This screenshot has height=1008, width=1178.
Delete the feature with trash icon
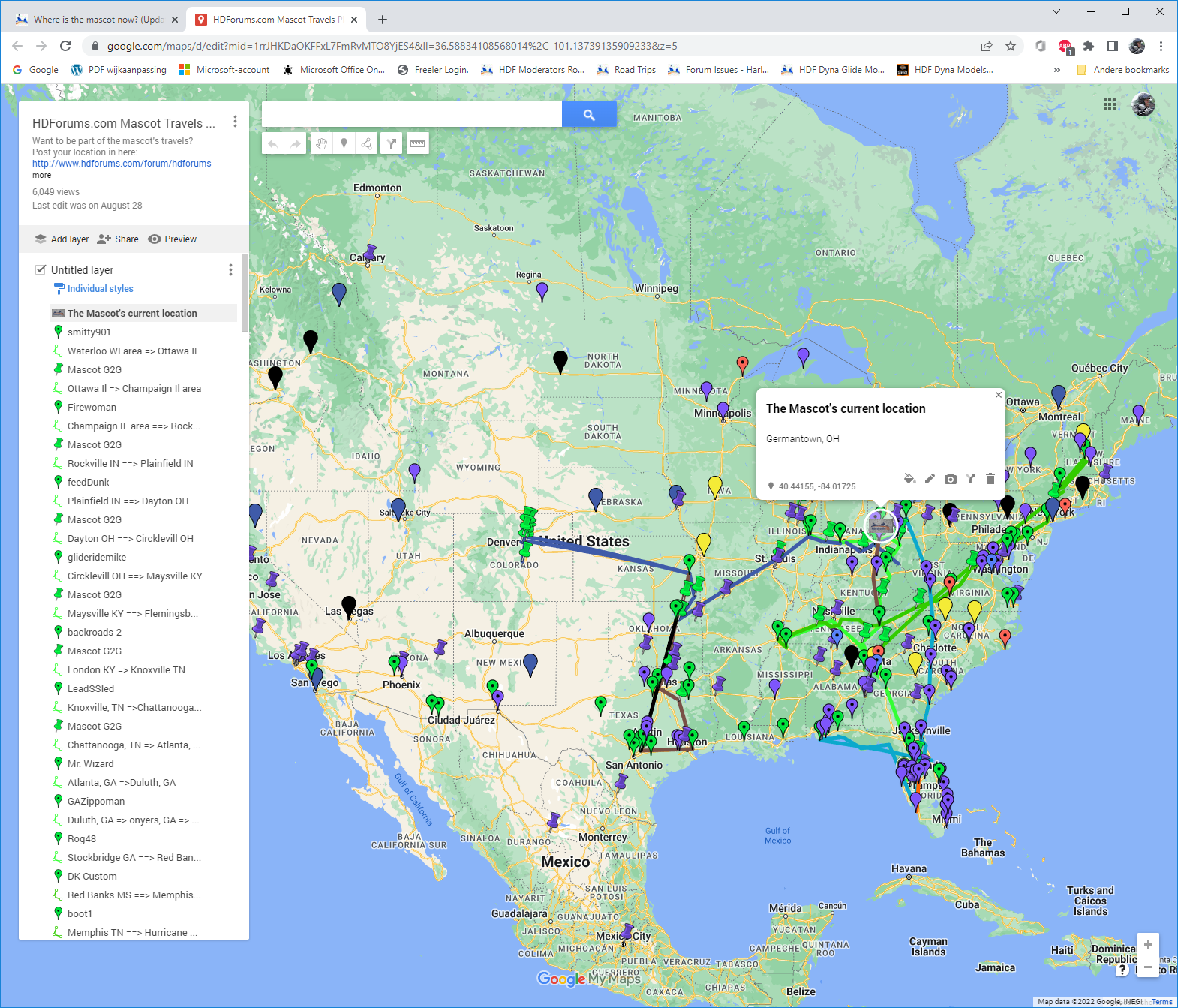990,479
